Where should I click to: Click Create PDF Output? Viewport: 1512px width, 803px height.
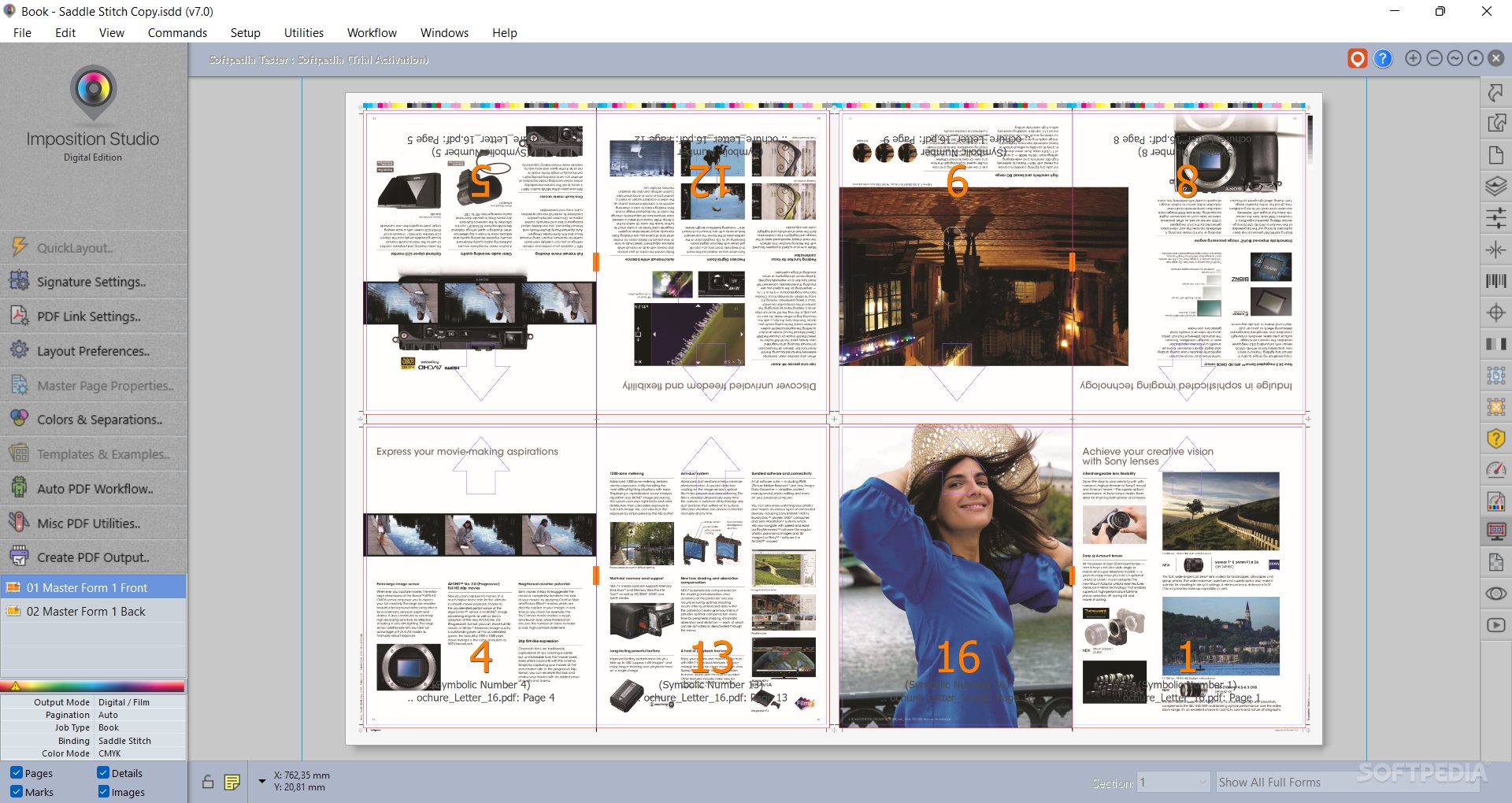pyautogui.click(x=94, y=557)
